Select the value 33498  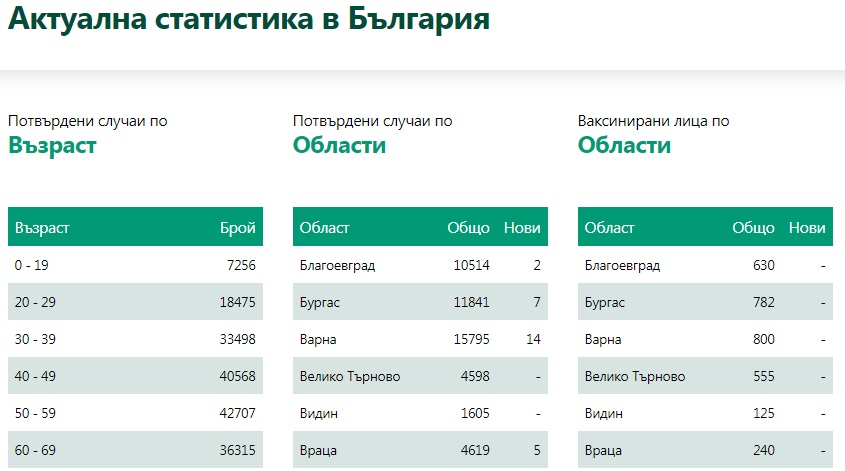click(x=238, y=339)
